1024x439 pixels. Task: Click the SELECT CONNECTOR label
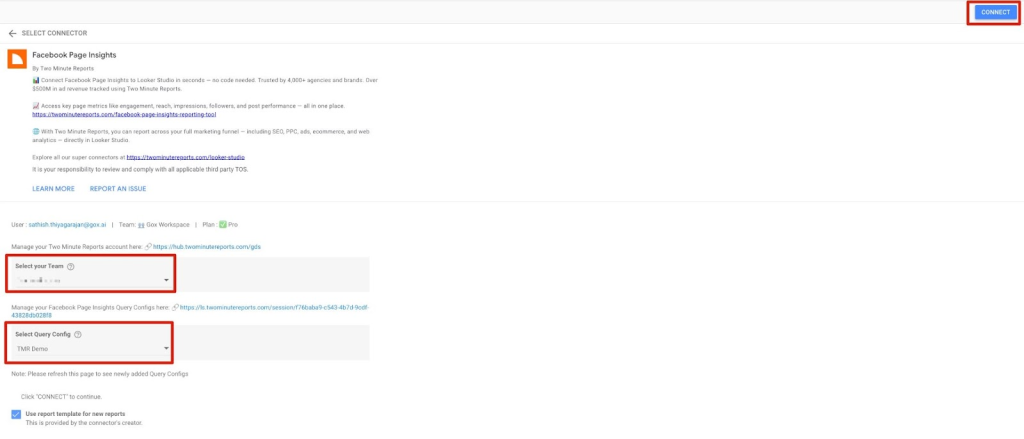coord(54,33)
